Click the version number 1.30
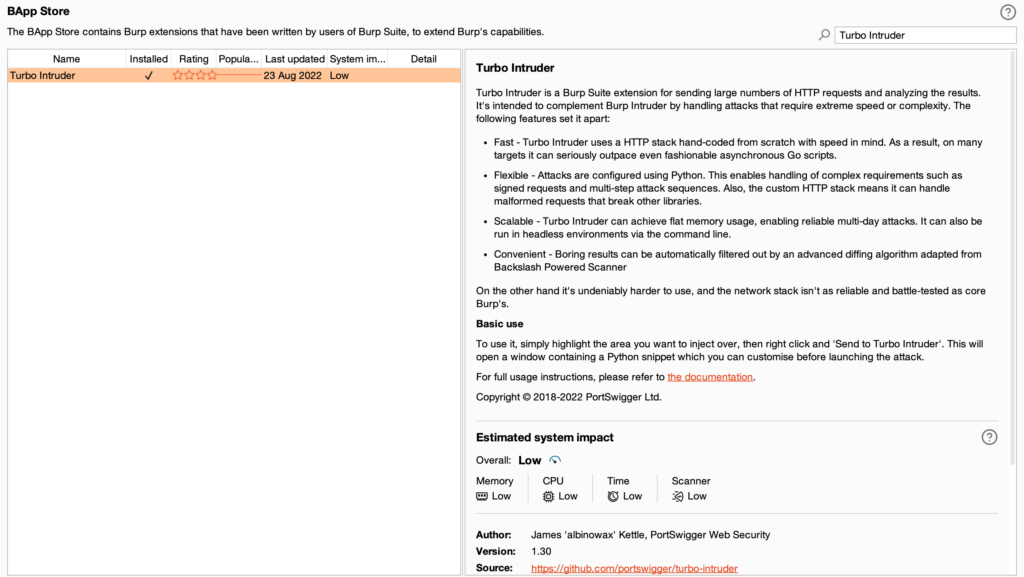Screen dimensions: 1024x577 point(541,552)
